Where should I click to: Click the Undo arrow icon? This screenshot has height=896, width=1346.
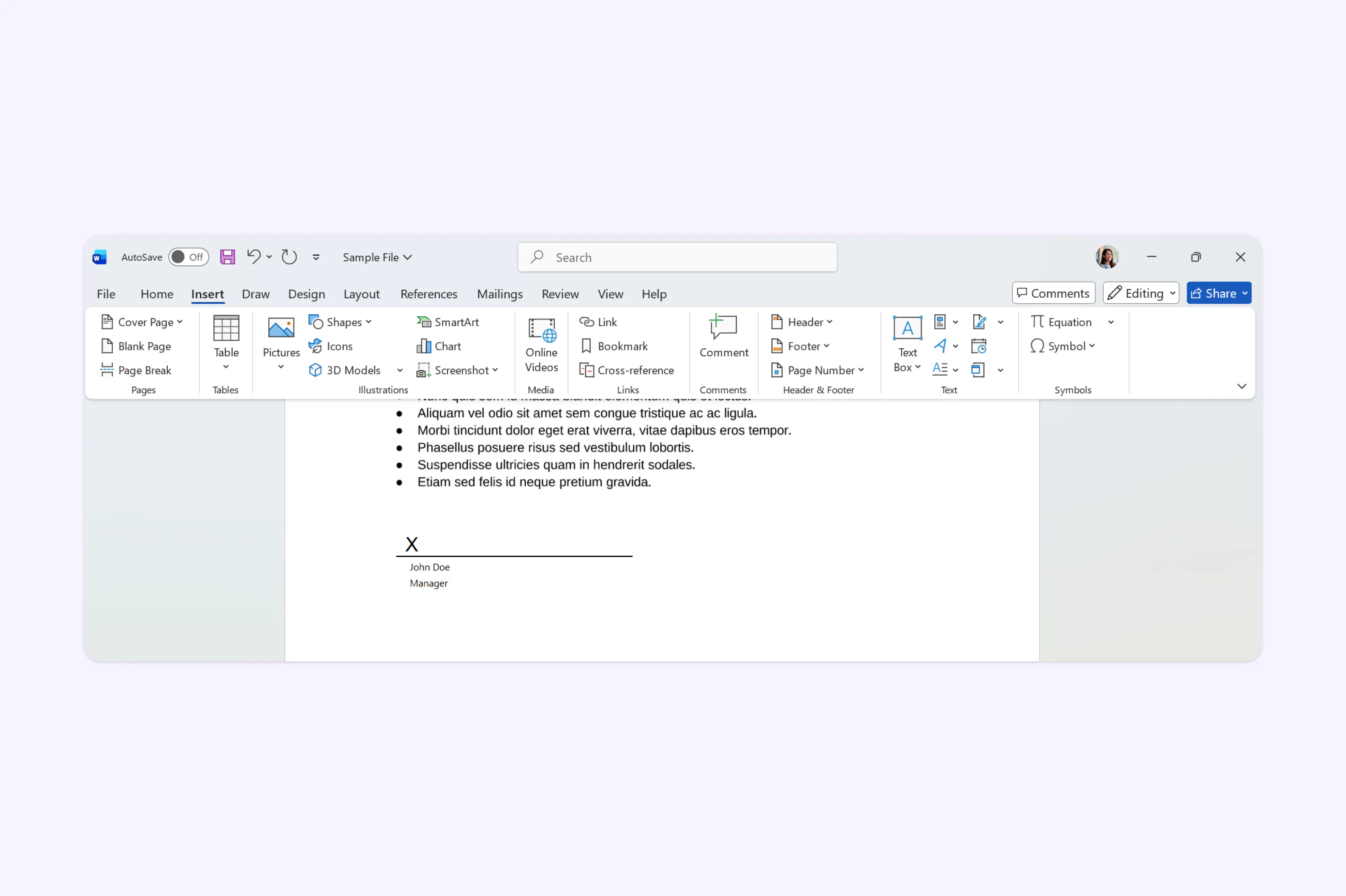[253, 257]
